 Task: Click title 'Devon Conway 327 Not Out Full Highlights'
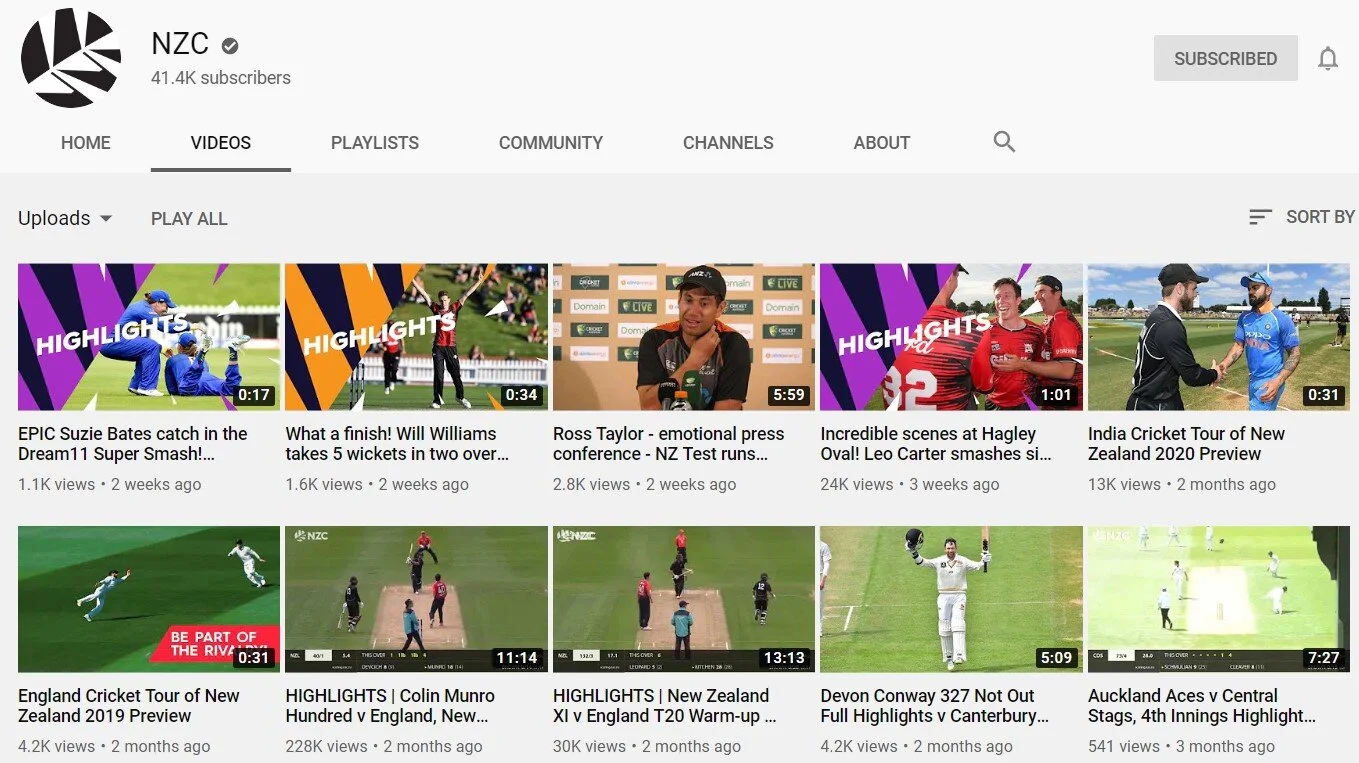(935, 705)
